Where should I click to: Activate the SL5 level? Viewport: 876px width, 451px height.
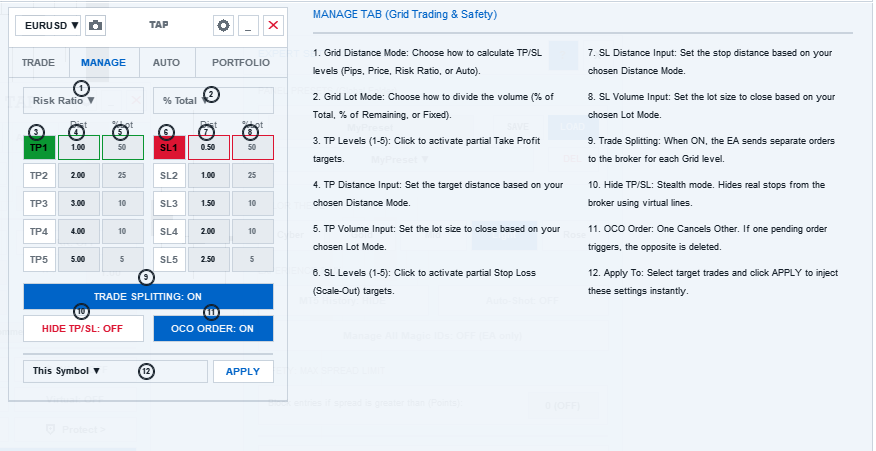169,259
